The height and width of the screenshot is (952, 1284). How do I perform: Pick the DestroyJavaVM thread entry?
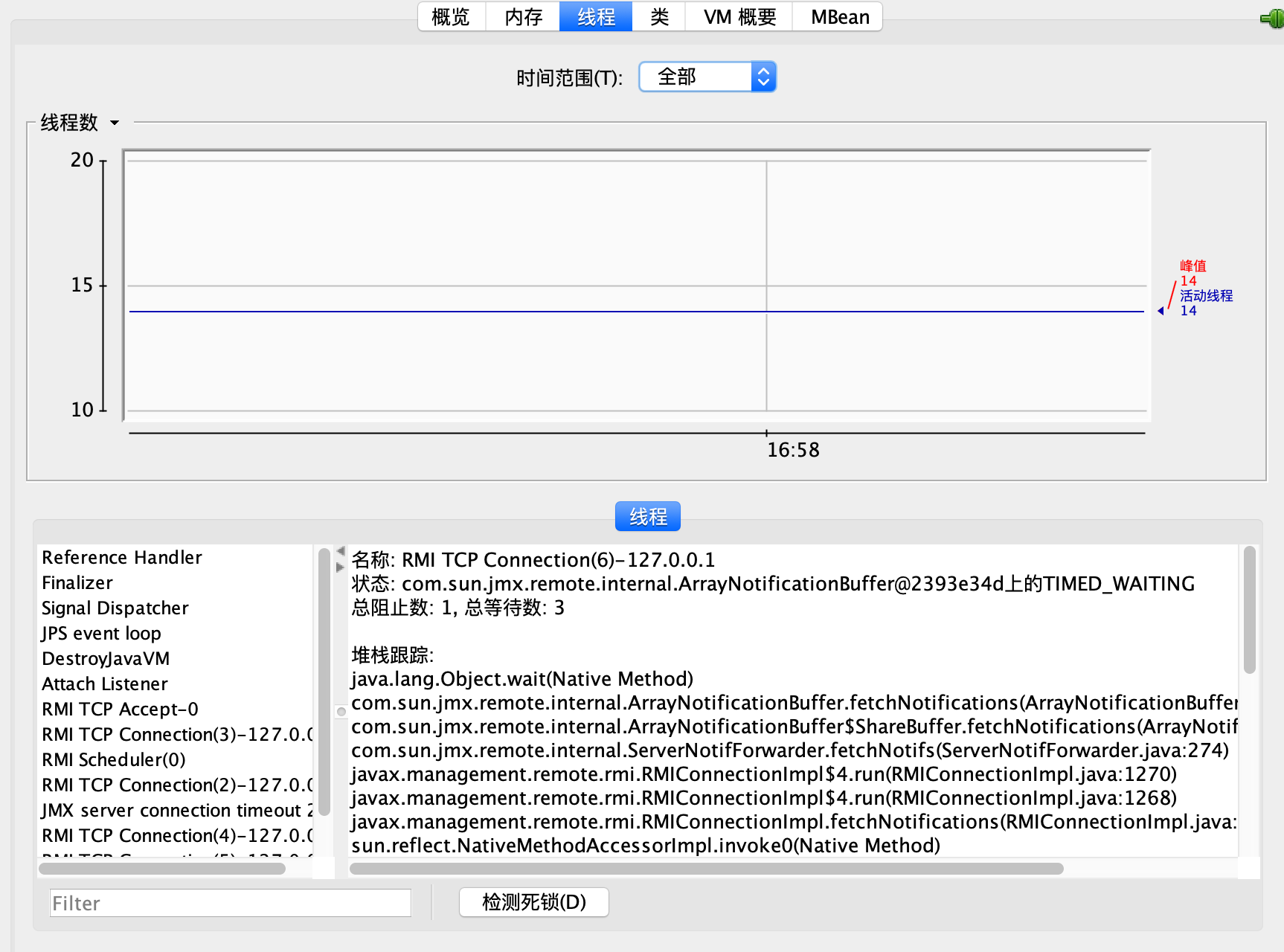click(x=106, y=659)
